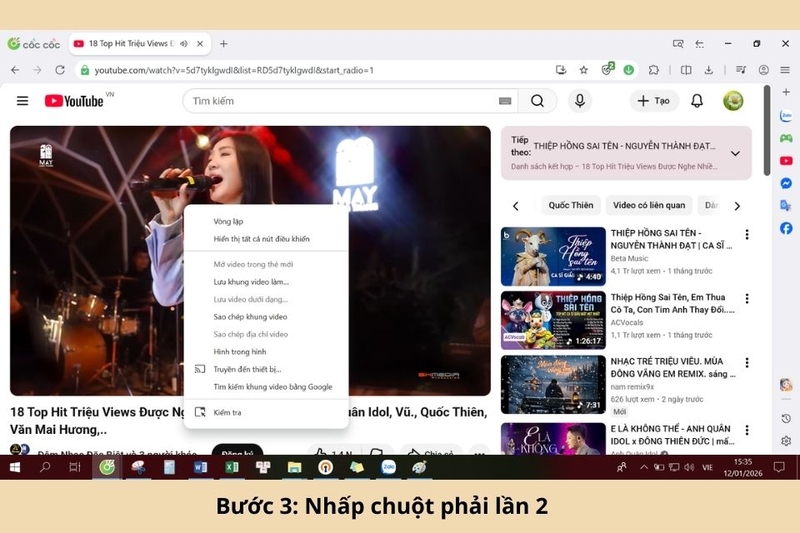Open the sidebar history icon
Image resolution: width=800 pixels, height=533 pixels.
[786, 419]
